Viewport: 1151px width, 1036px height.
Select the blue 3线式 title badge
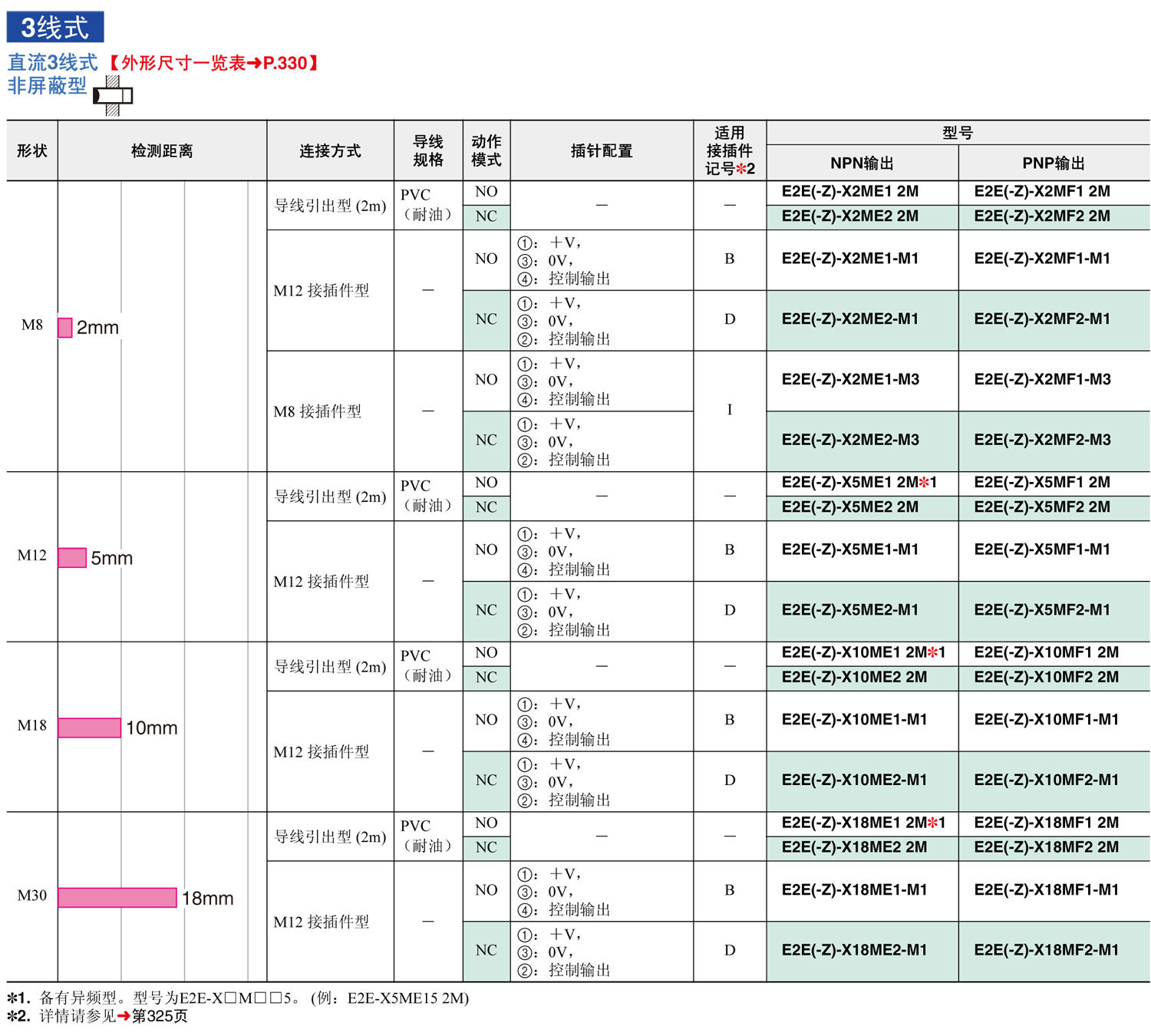tap(55, 28)
